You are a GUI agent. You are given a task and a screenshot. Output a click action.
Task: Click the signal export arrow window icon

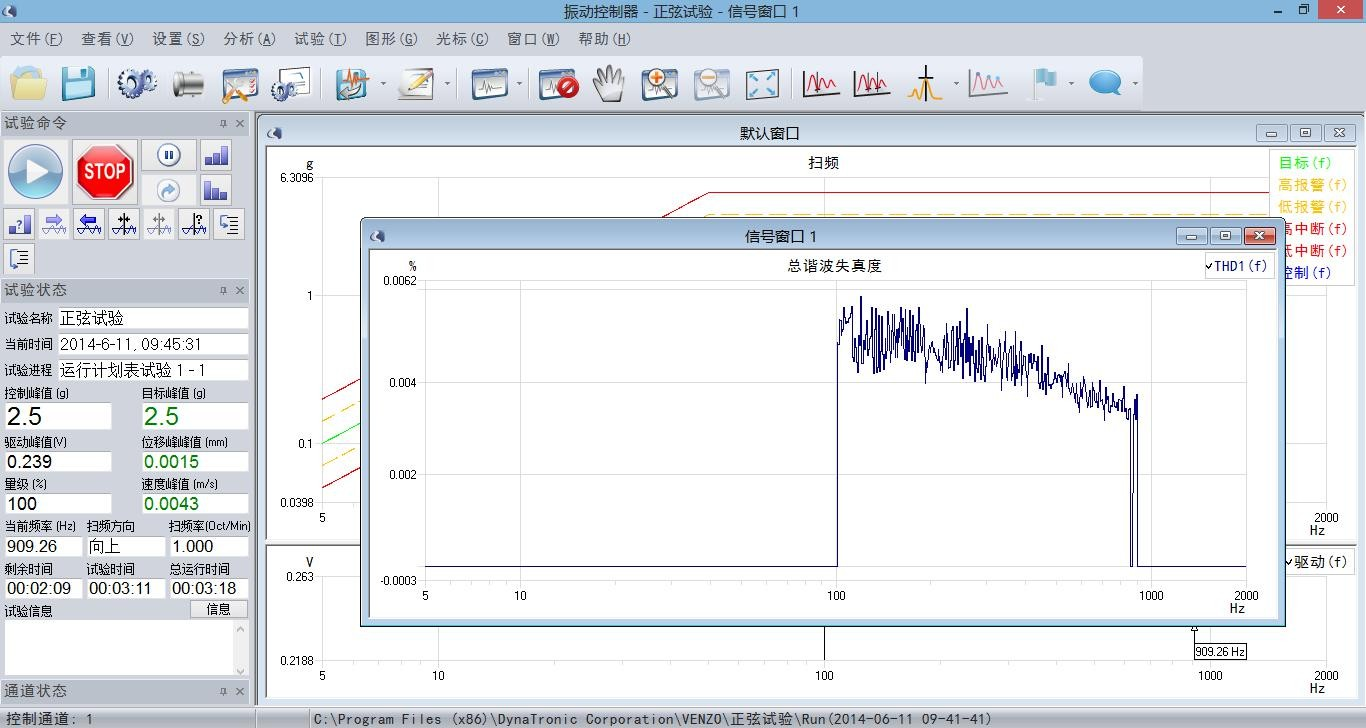point(353,84)
